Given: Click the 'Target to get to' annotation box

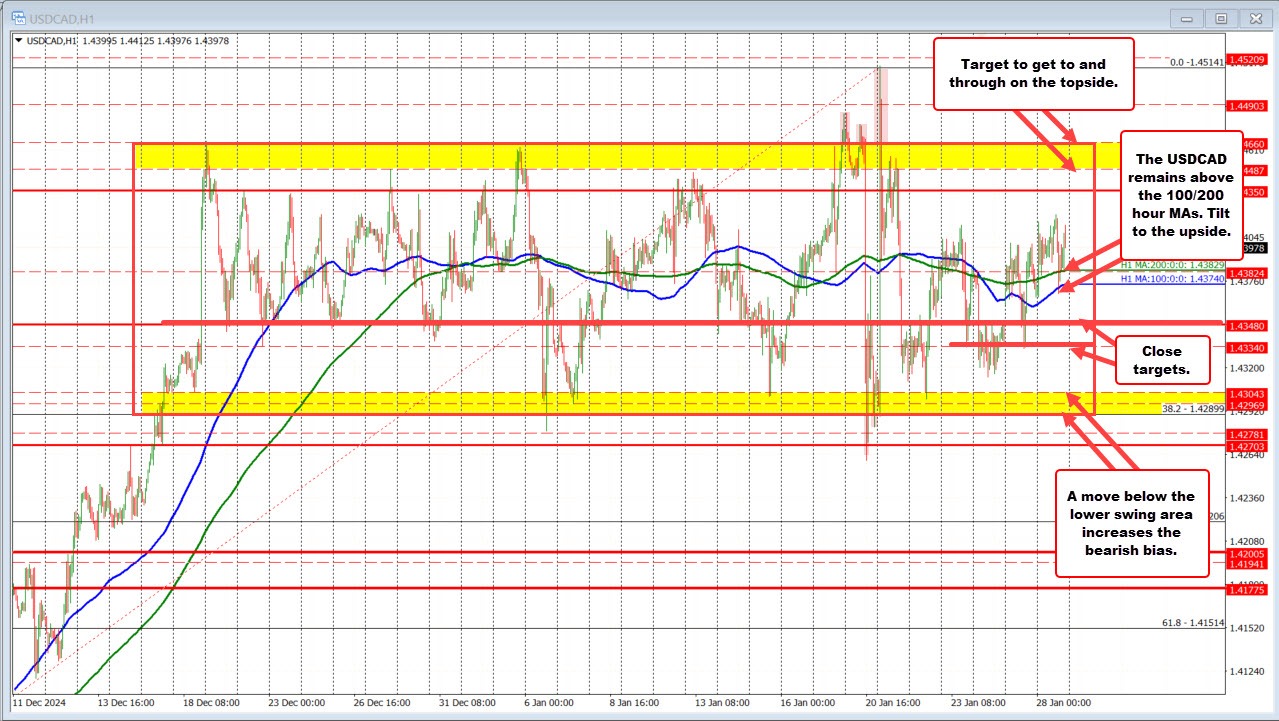Looking at the screenshot, I should (x=1034, y=74).
